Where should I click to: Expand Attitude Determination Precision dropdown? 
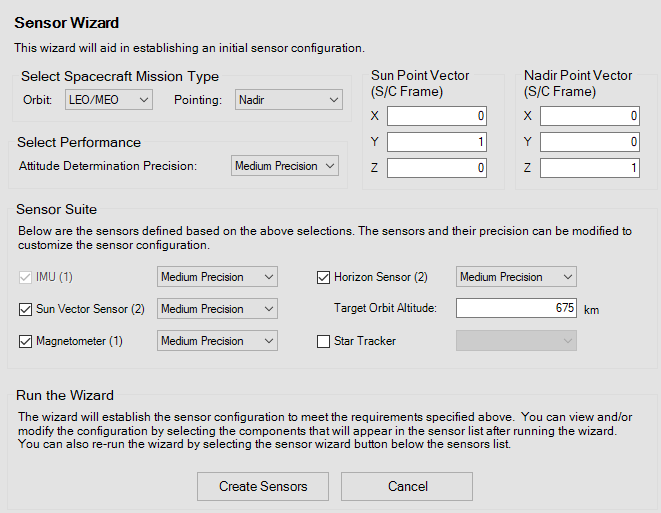click(284, 166)
